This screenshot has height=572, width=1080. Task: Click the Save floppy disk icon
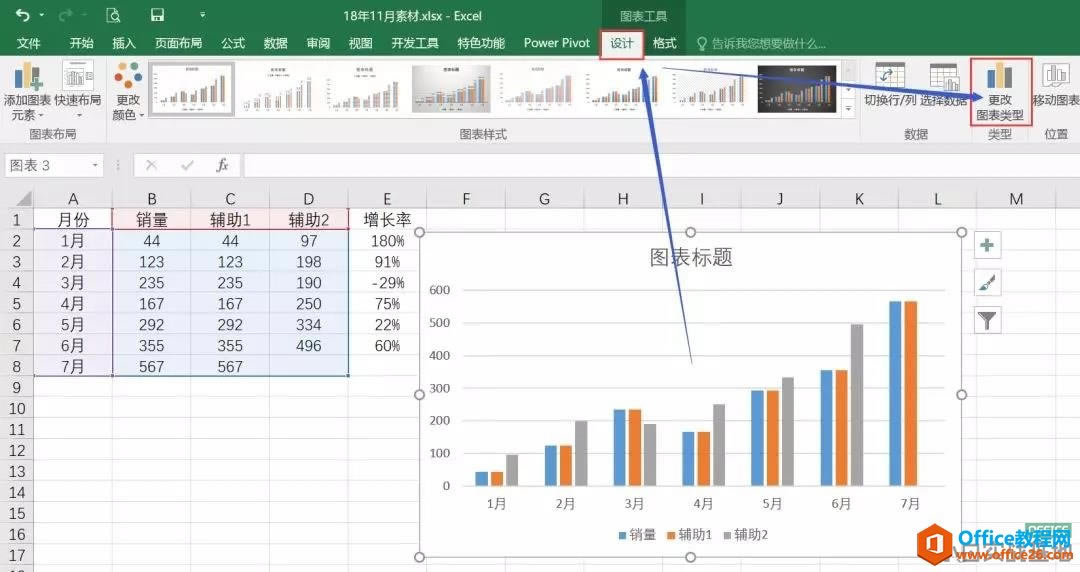coord(157,14)
